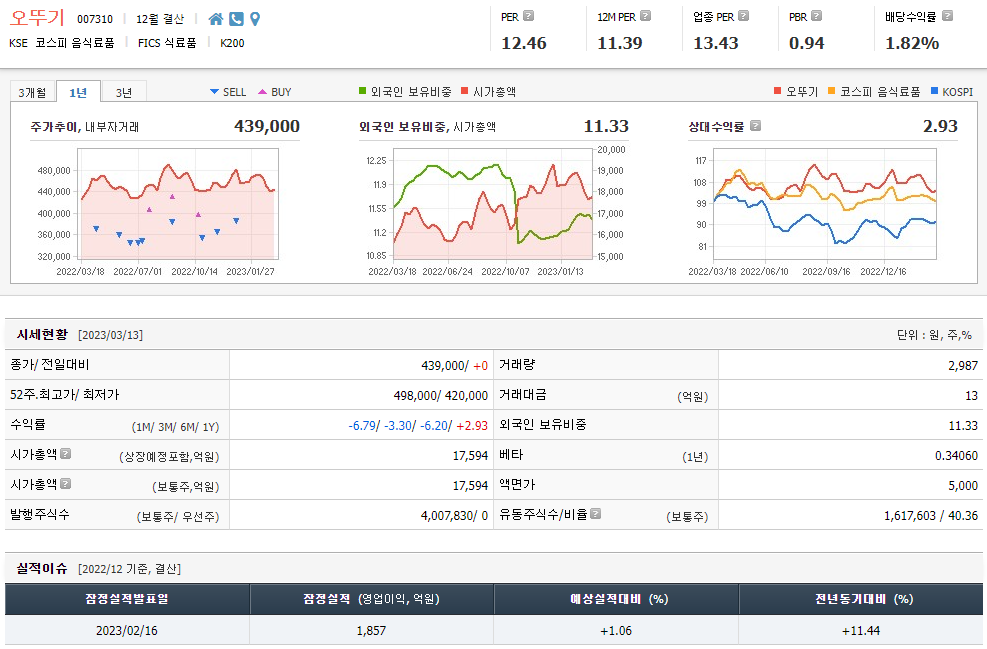Open help icon beside 유동주식수/비율

pyautogui.click(x=595, y=514)
